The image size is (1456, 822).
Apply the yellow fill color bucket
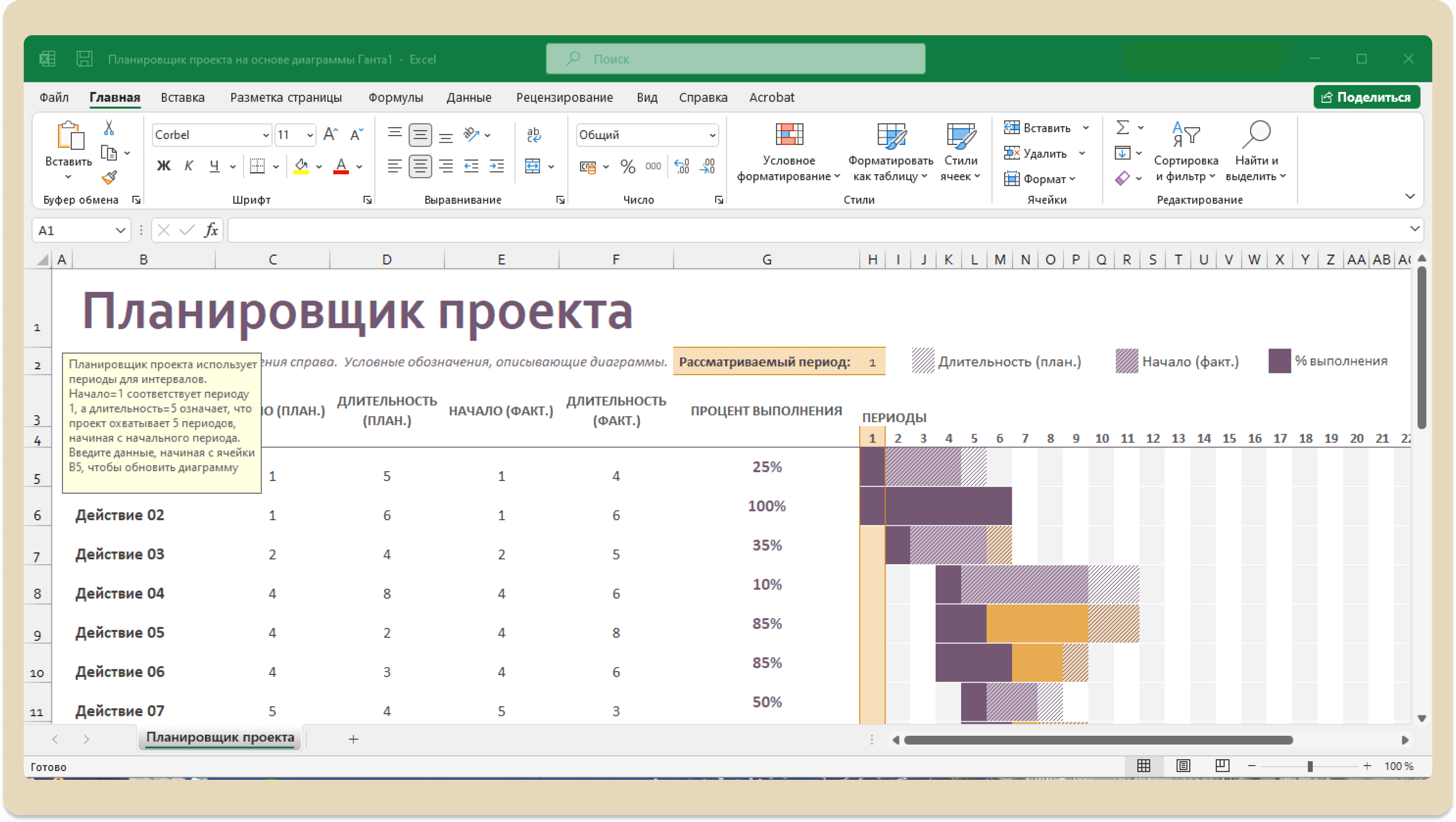301,166
